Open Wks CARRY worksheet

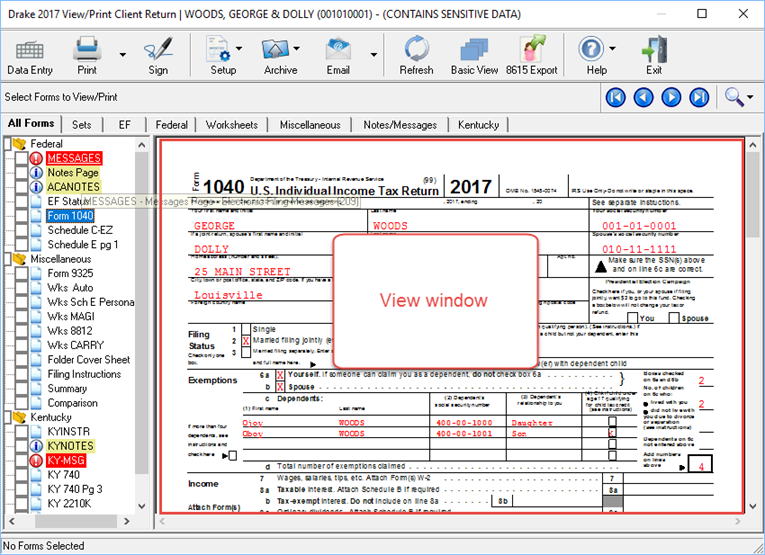point(76,345)
